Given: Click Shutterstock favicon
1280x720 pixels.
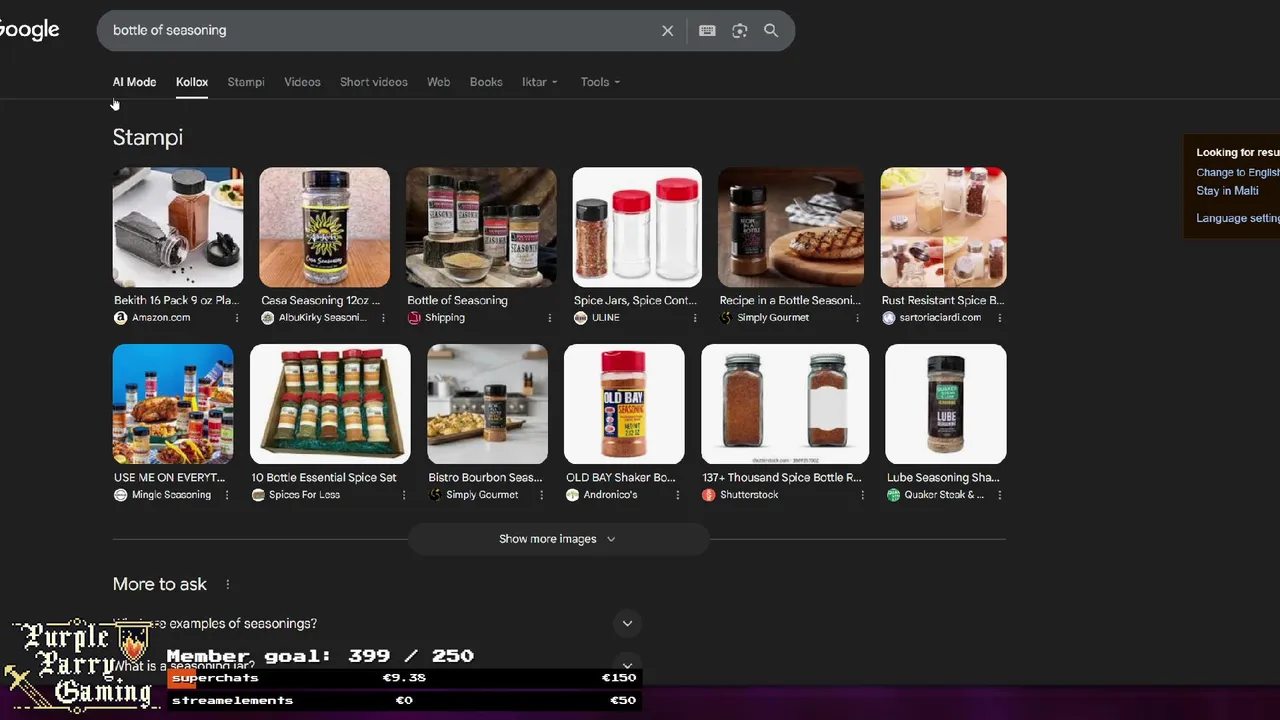Looking at the screenshot, I should pos(708,495).
